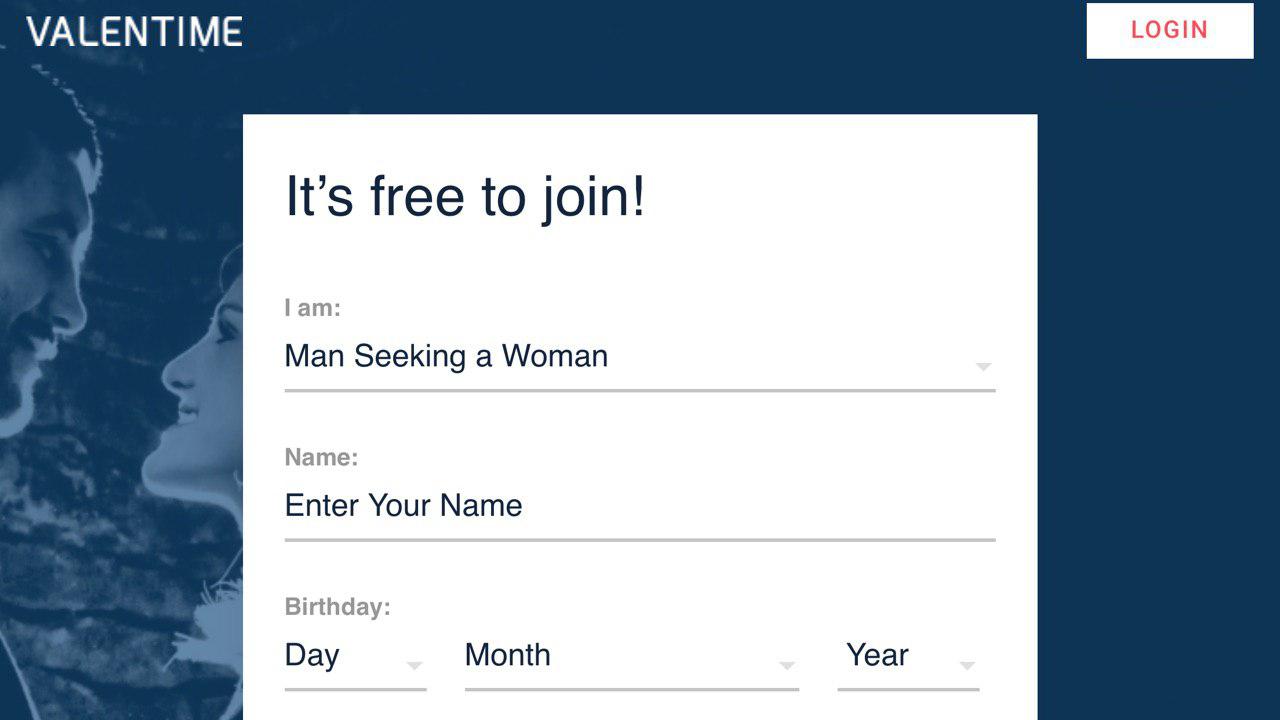
Task: Click the LOGIN button
Action: (x=1169, y=30)
